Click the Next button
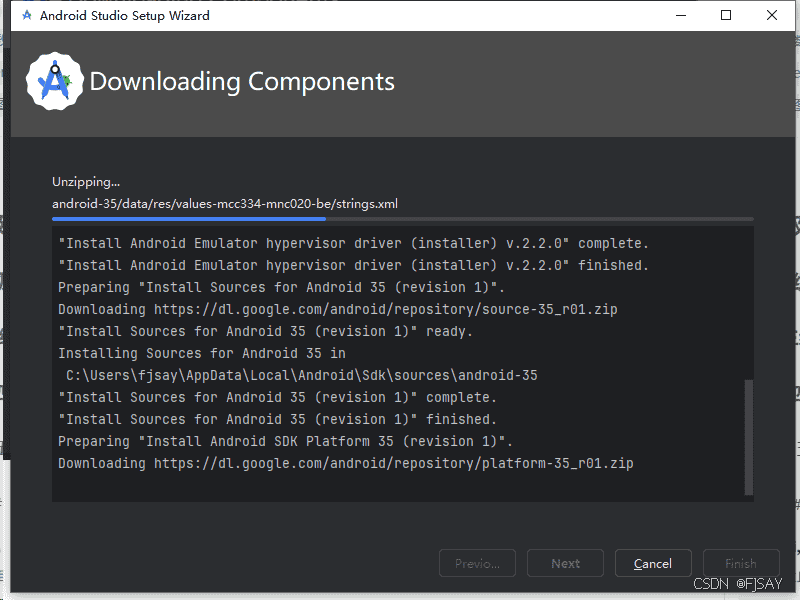This screenshot has height=600, width=800. (565, 562)
